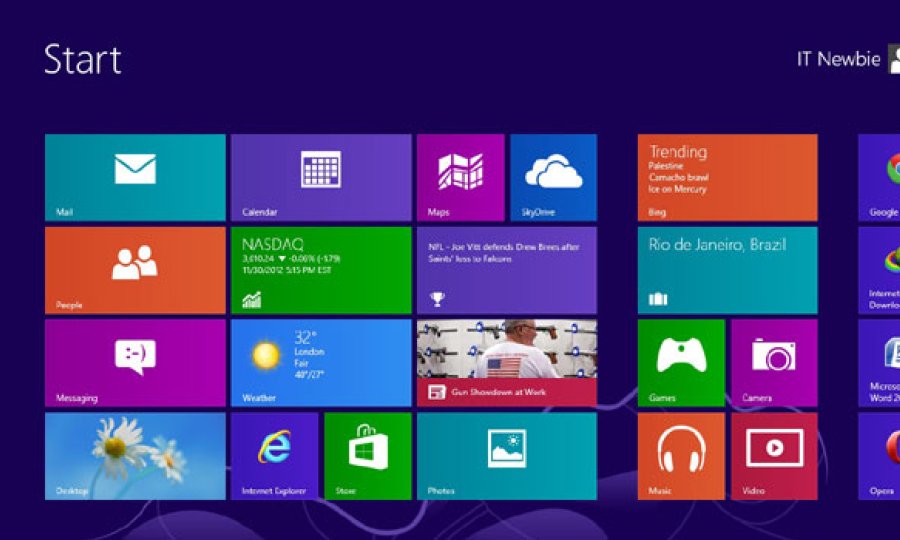Image resolution: width=900 pixels, height=540 pixels.
Task: Open the Music headphones tile
Action: click(681, 456)
